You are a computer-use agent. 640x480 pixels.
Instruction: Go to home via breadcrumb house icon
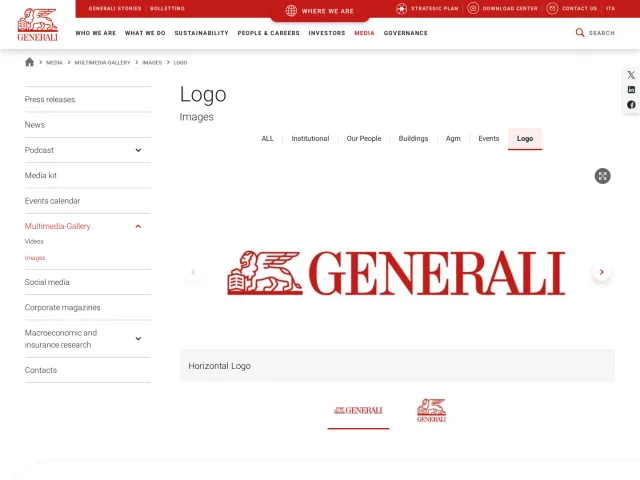pyautogui.click(x=29, y=62)
